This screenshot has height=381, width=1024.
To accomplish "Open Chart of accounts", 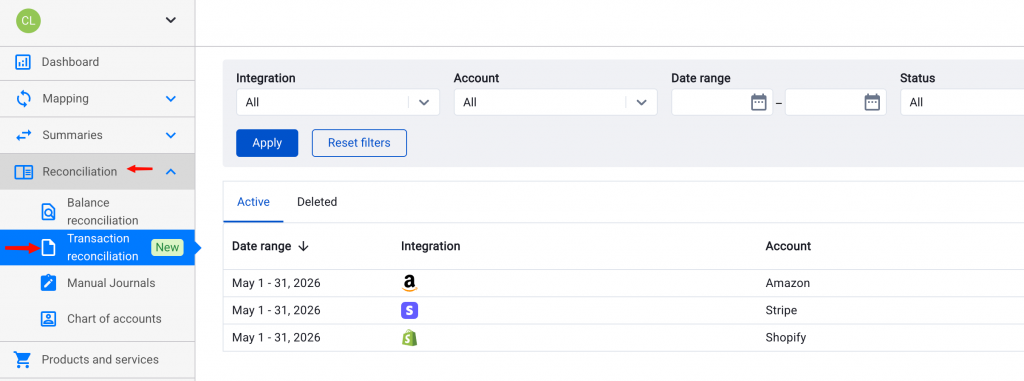I will pos(114,319).
